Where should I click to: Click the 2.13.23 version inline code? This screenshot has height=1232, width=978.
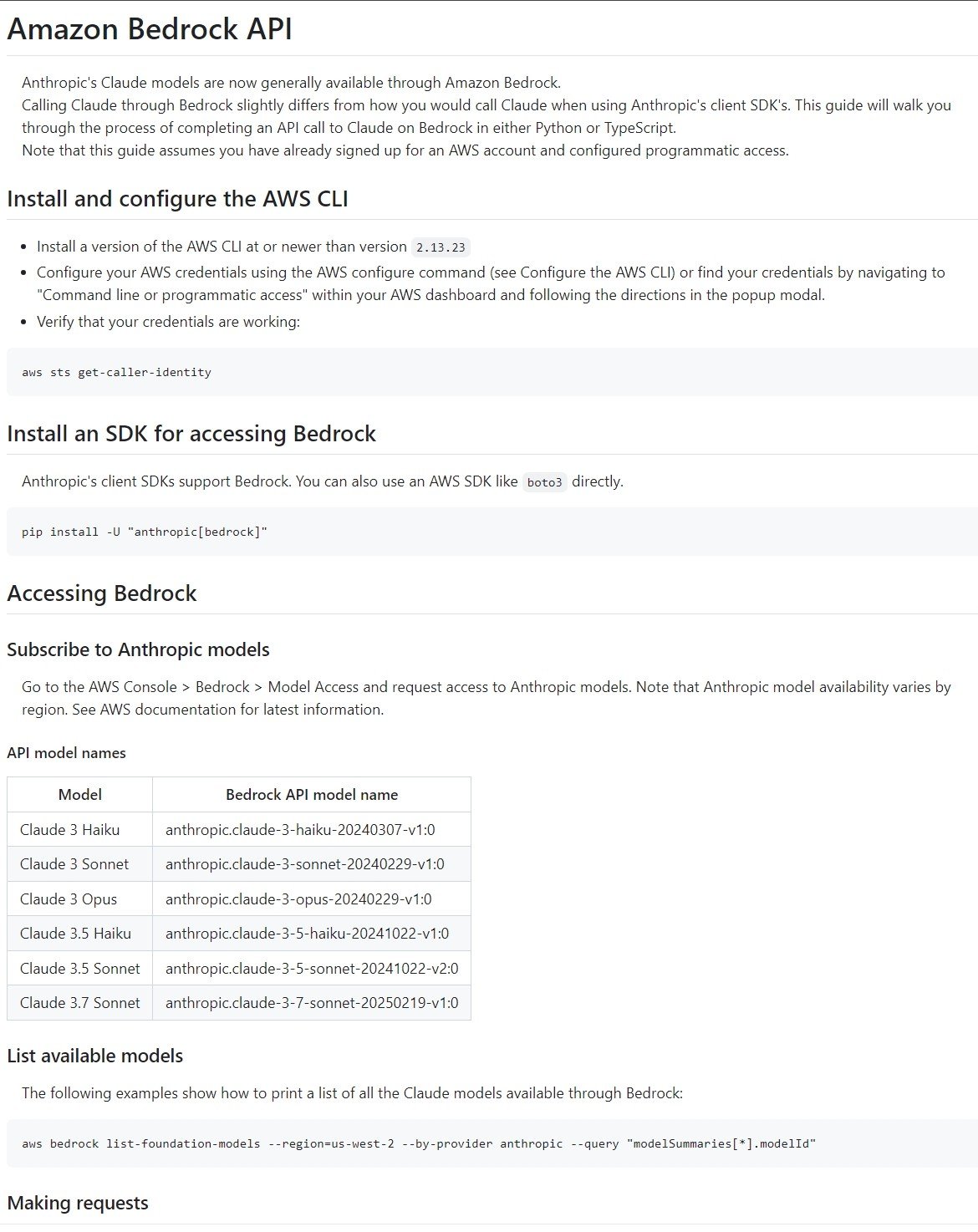point(441,247)
